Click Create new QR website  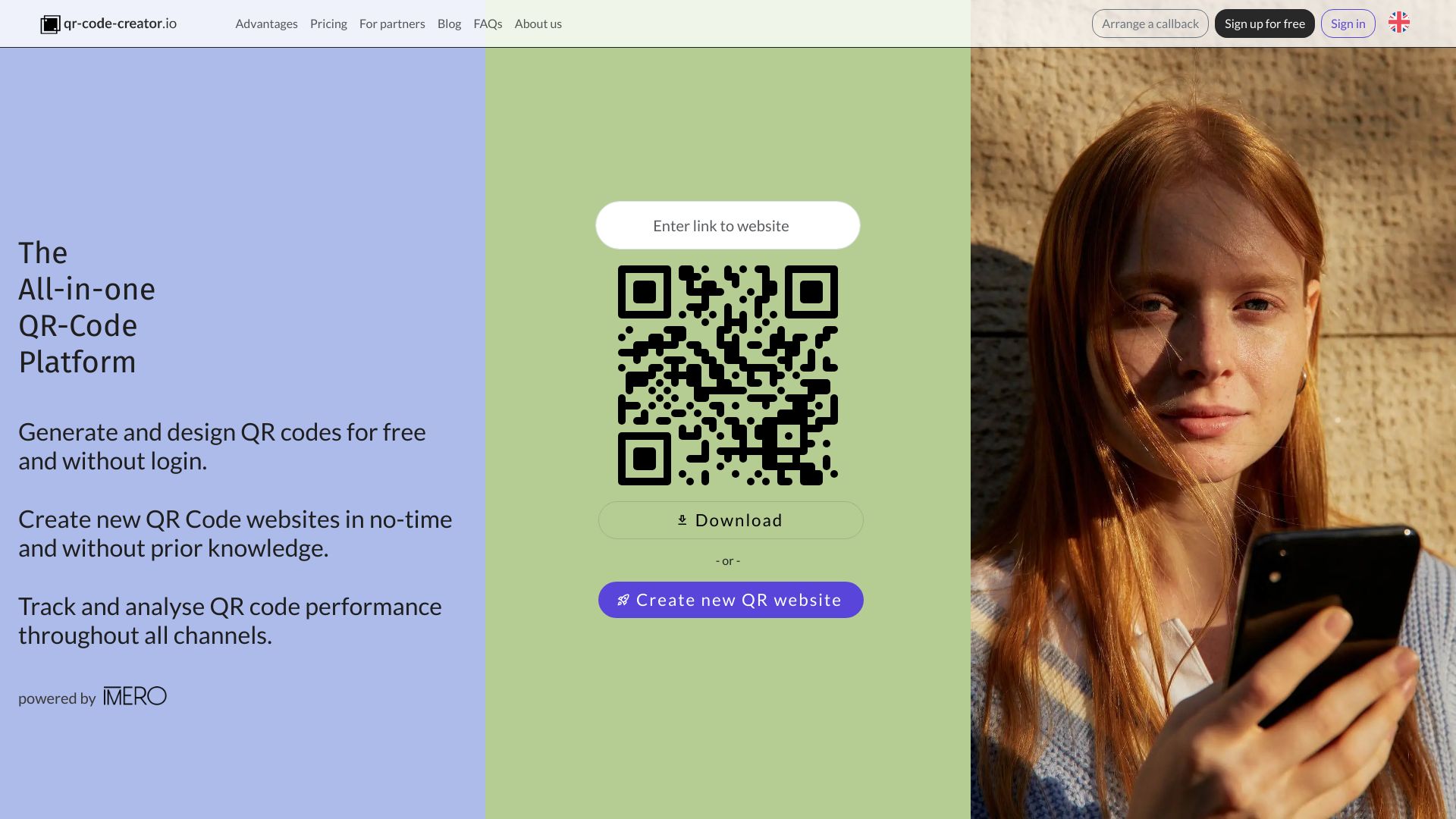[x=730, y=600]
